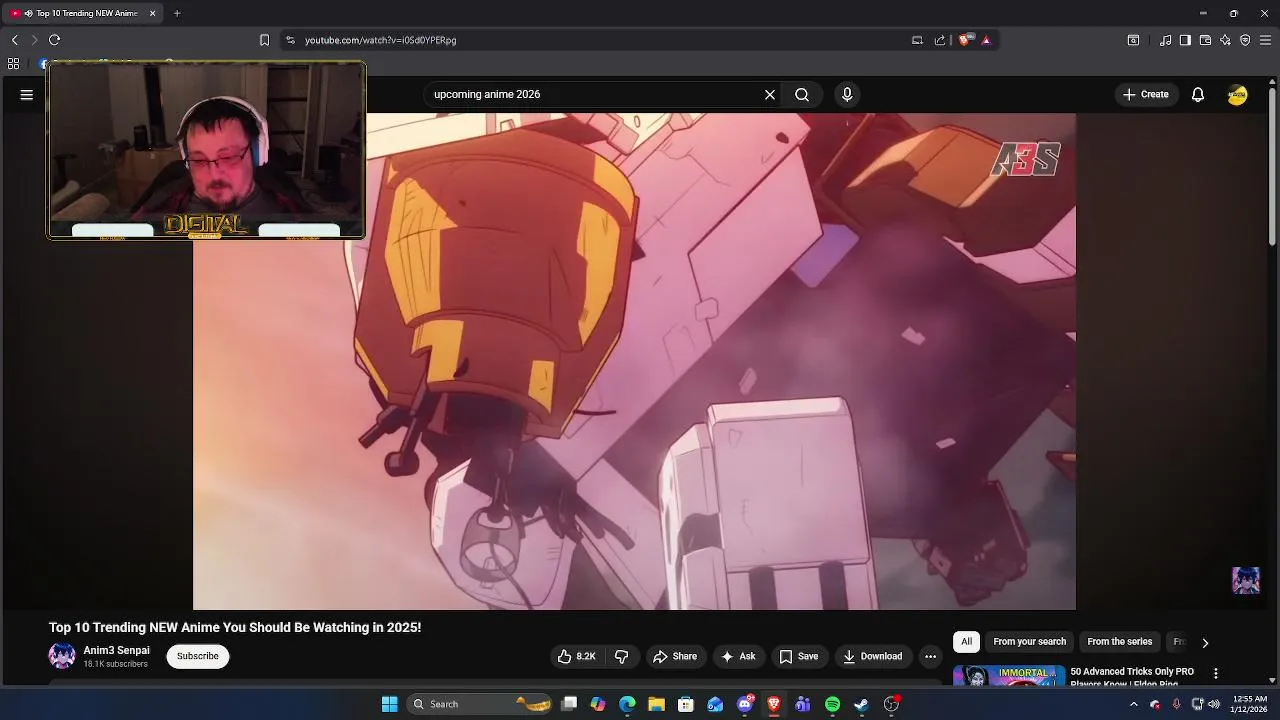1280x720 pixels.
Task: Click the magnifier search button
Action: pos(802,94)
